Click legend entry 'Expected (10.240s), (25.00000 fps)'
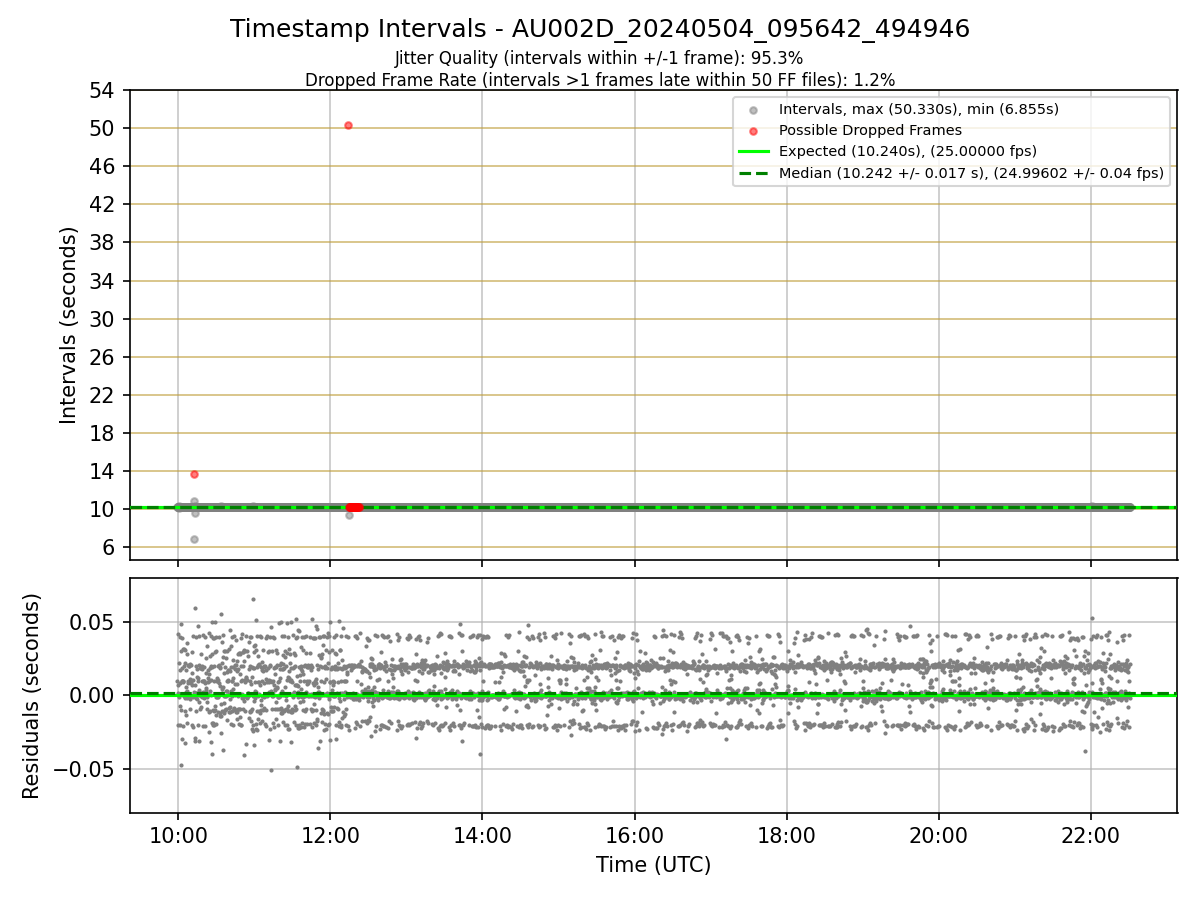1200x900 pixels. click(x=908, y=151)
